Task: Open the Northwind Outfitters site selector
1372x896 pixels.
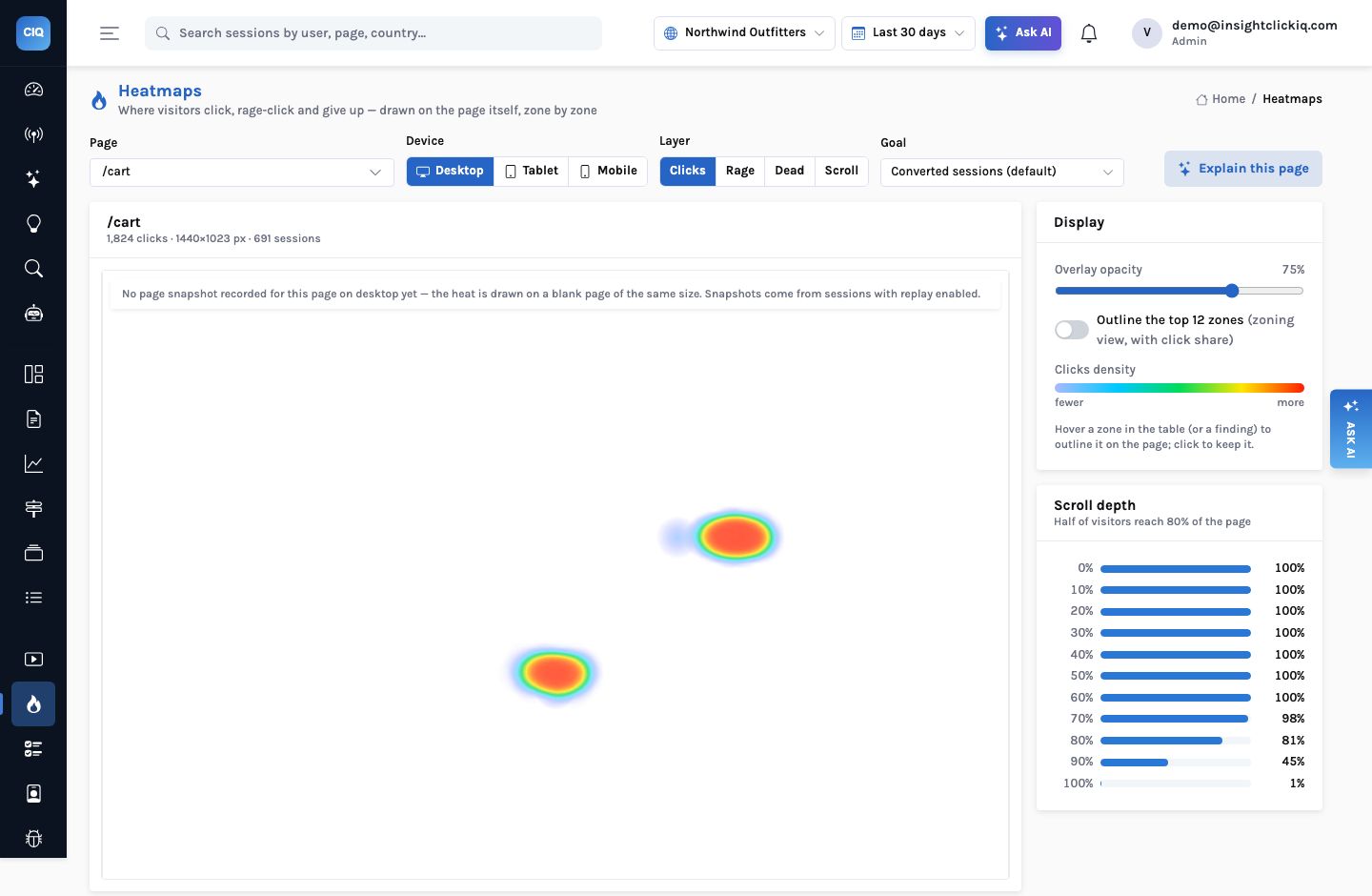Action: point(744,33)
